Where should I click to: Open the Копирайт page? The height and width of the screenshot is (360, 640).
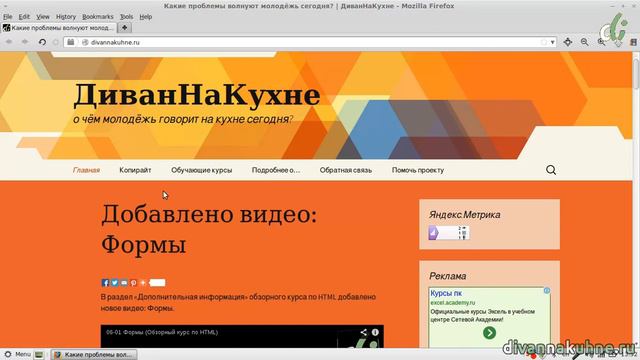(x=135, y=170)
